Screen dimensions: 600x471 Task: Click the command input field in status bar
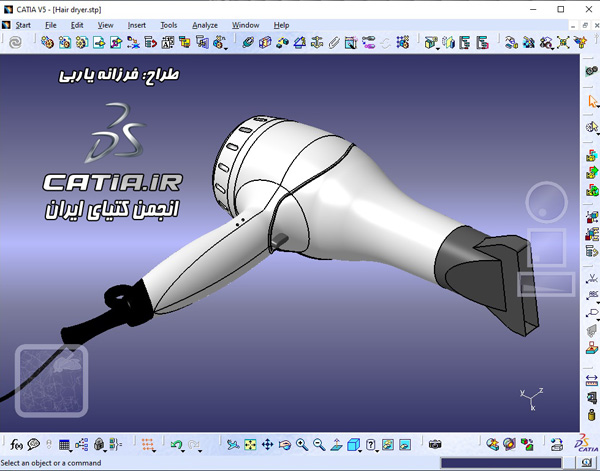tap(501, 463)
